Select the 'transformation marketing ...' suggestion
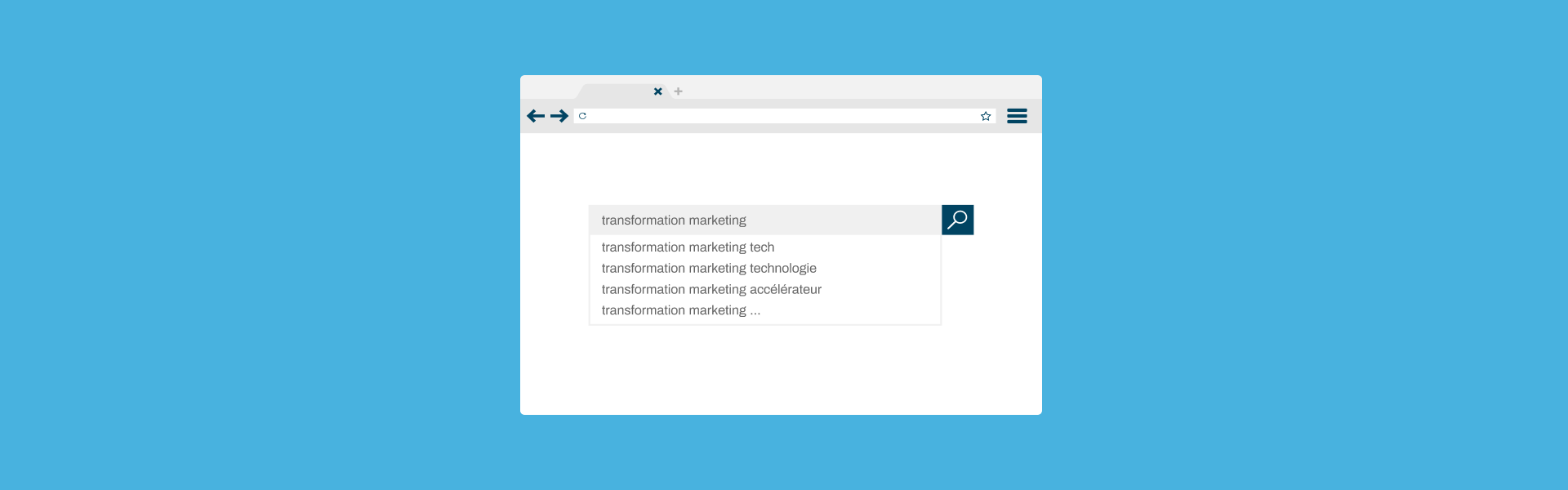Viewport: 1568px width, 490px height. tap(680, 310)
